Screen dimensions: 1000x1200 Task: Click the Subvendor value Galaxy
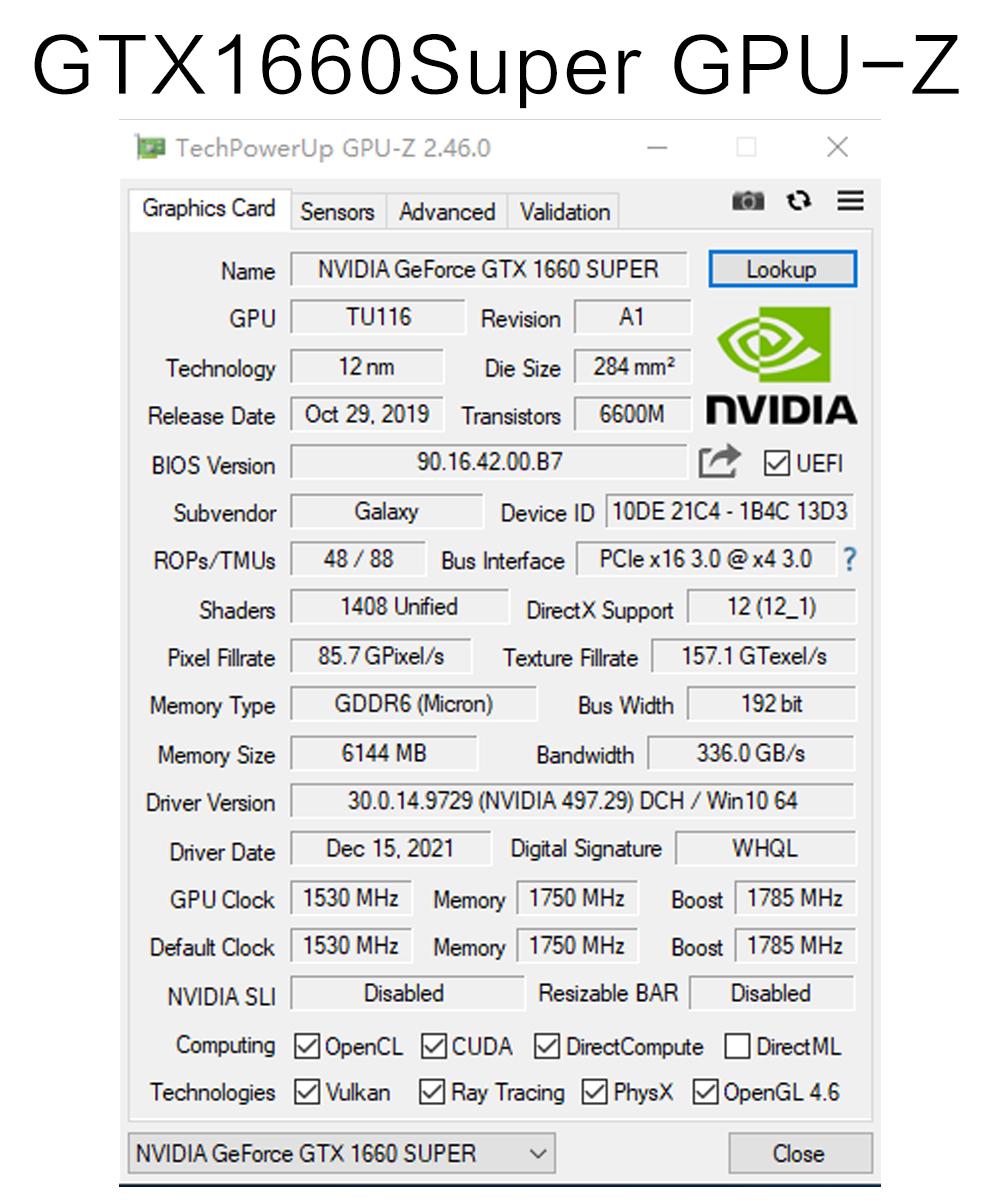[x=386, y=511]
